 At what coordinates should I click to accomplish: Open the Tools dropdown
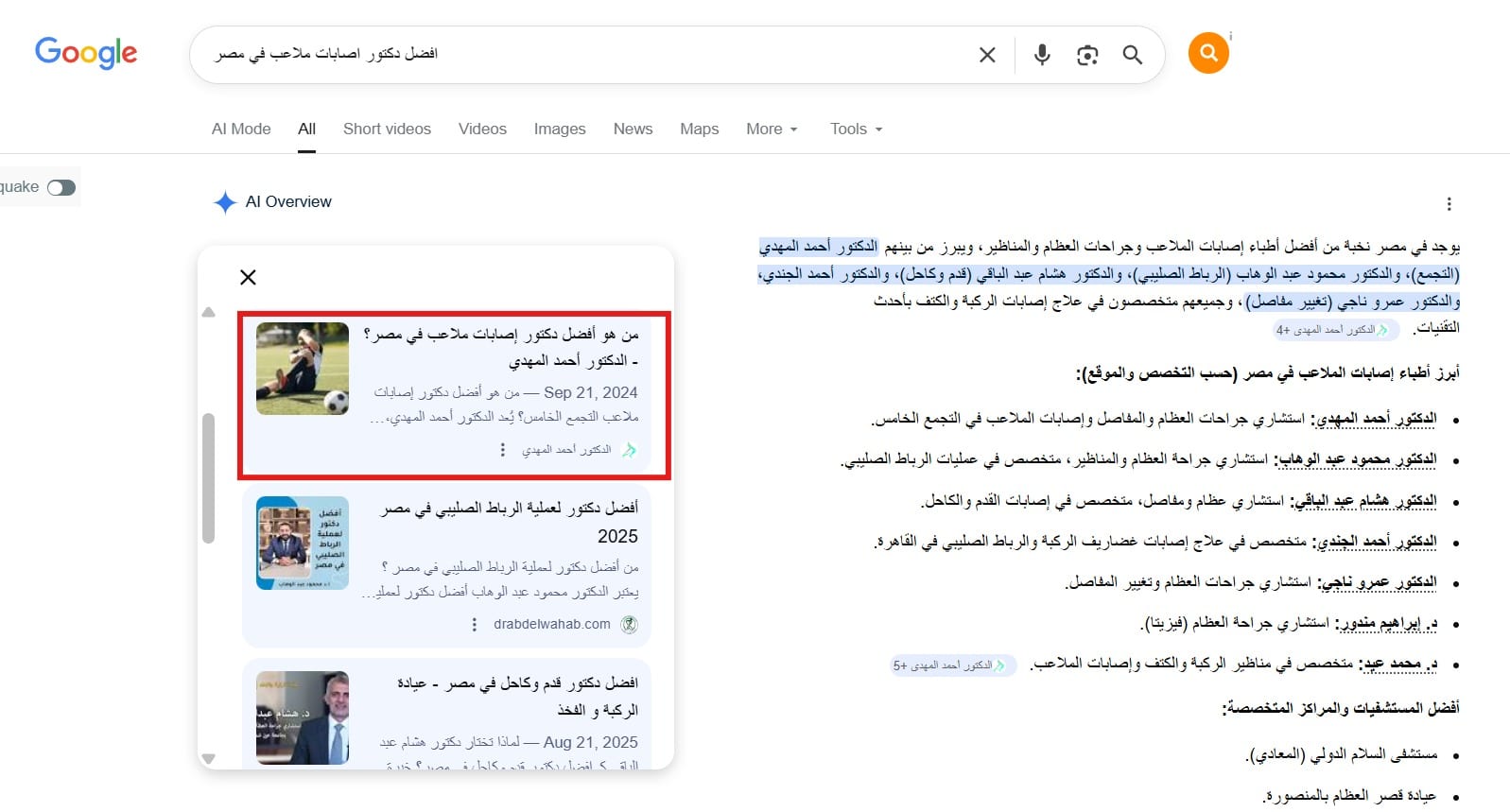[856, 129]
